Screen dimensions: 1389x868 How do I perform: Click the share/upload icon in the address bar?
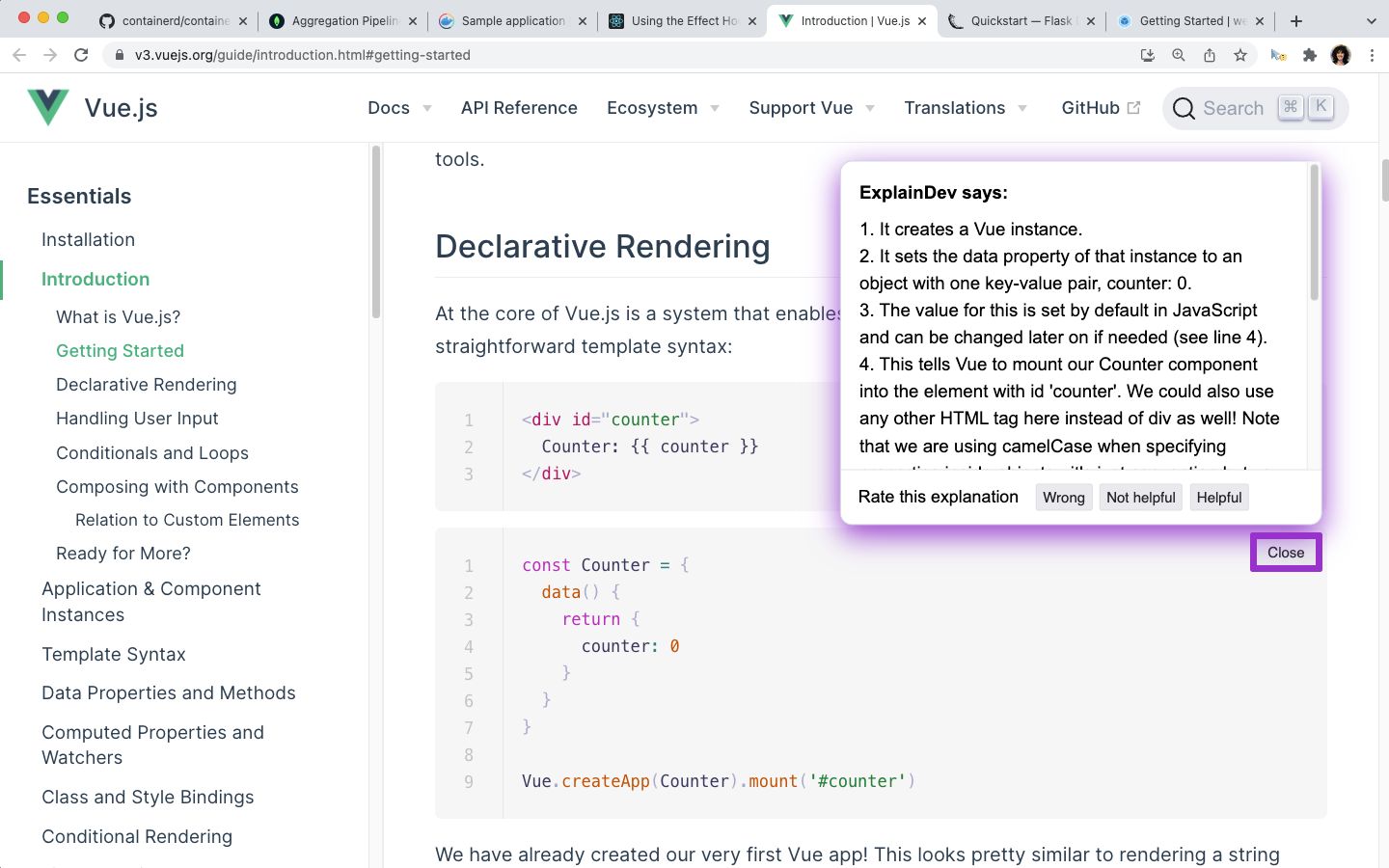point(1210,55)
